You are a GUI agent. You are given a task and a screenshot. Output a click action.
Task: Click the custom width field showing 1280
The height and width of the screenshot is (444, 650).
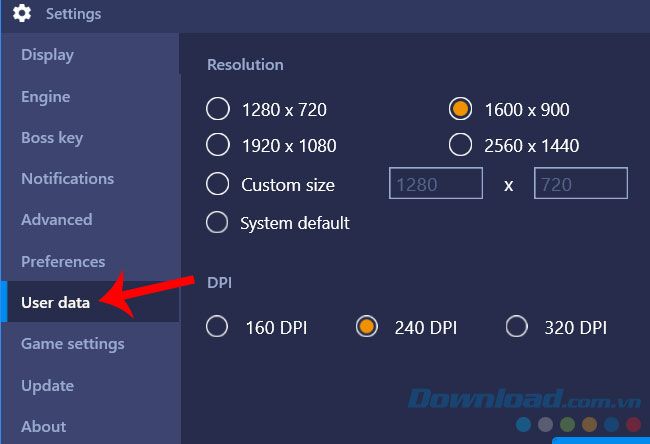[x=436, y=183]
